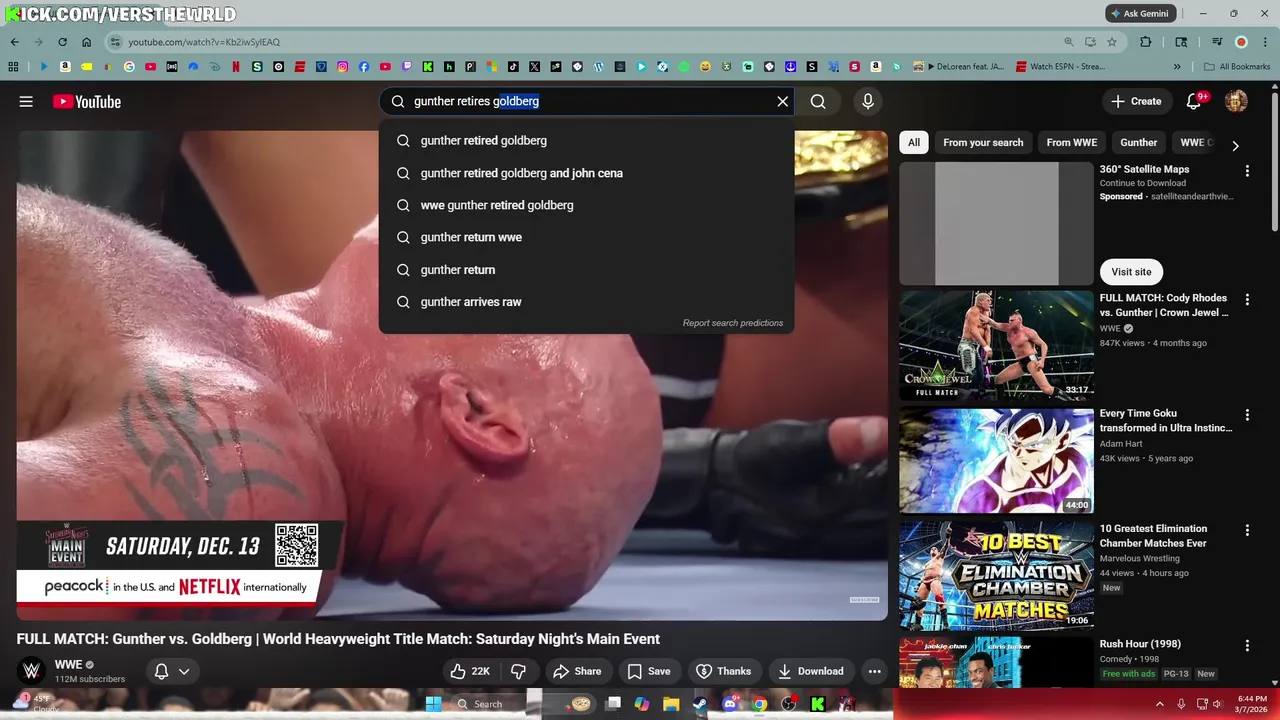This screenshot has height=720, width=1280.
Task: Select suggestion "gunther return wwe"
Action: coord(586,237)
